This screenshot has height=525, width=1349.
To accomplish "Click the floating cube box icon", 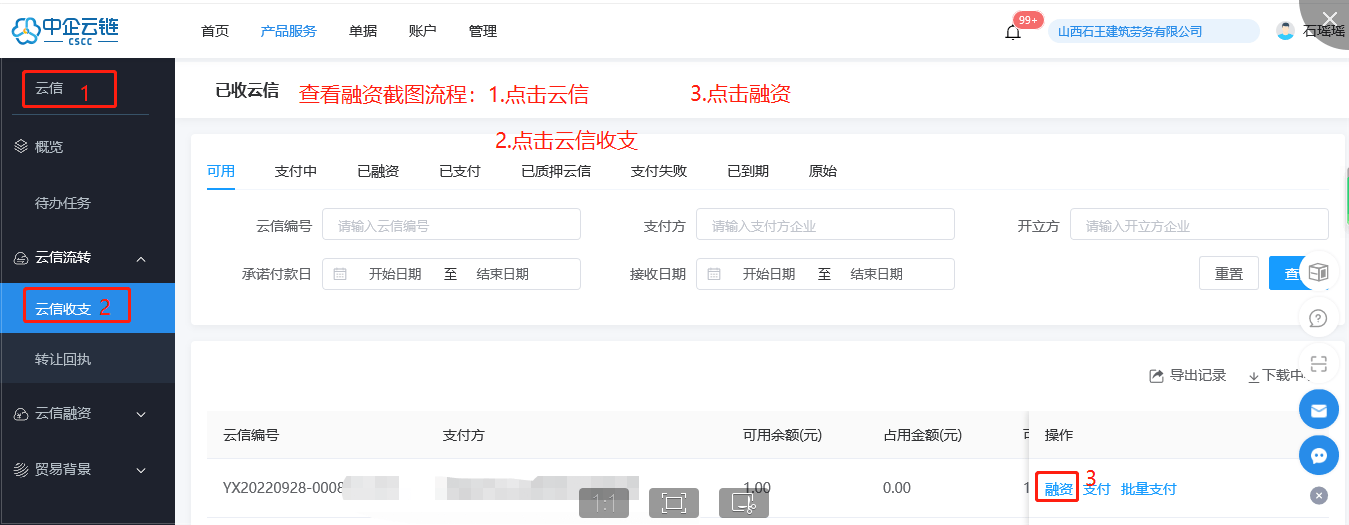I will (x=1318, y=272).
